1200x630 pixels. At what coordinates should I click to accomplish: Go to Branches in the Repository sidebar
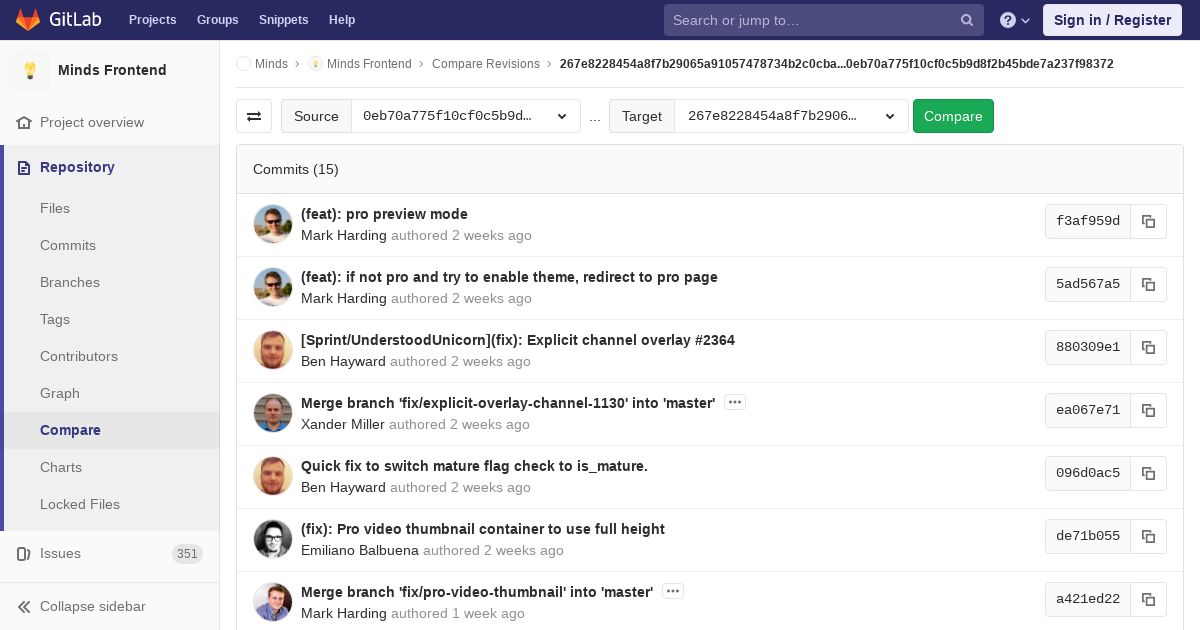(70, 282)
